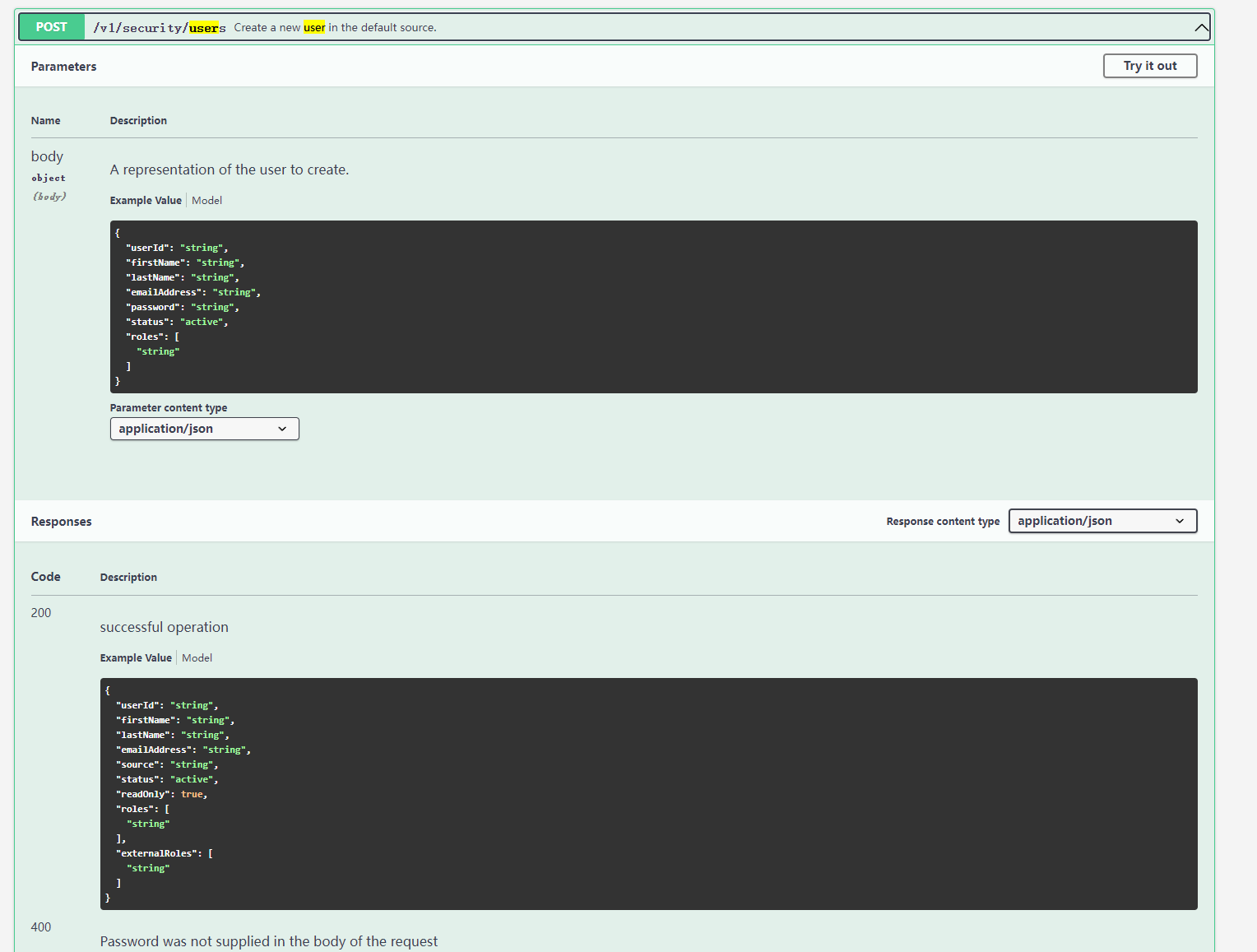Screen dimensions: 1257x952
Task: Click the Parameters section heading
Action: (63, 67)
